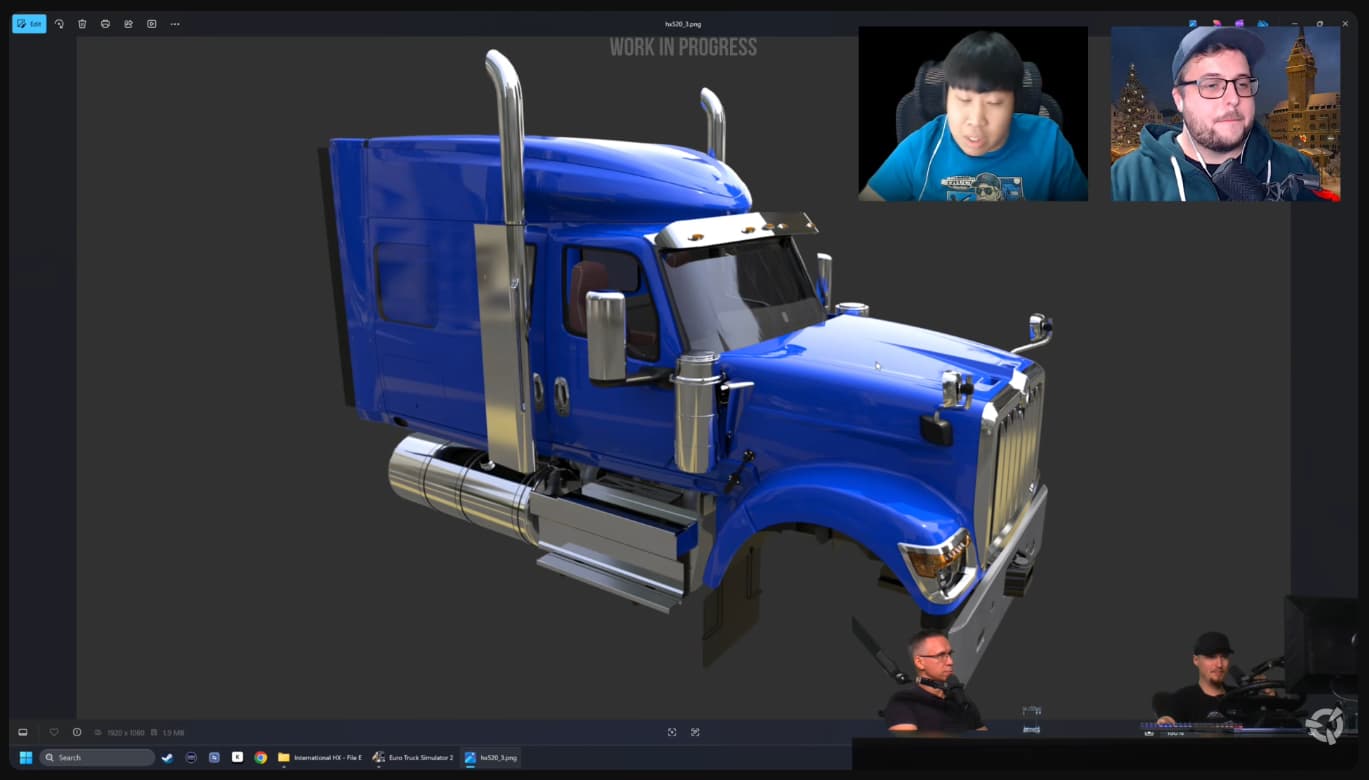Rotate the image with the rotate icon
This screenshot has width=1369, height=780.
tap(59, 24)
